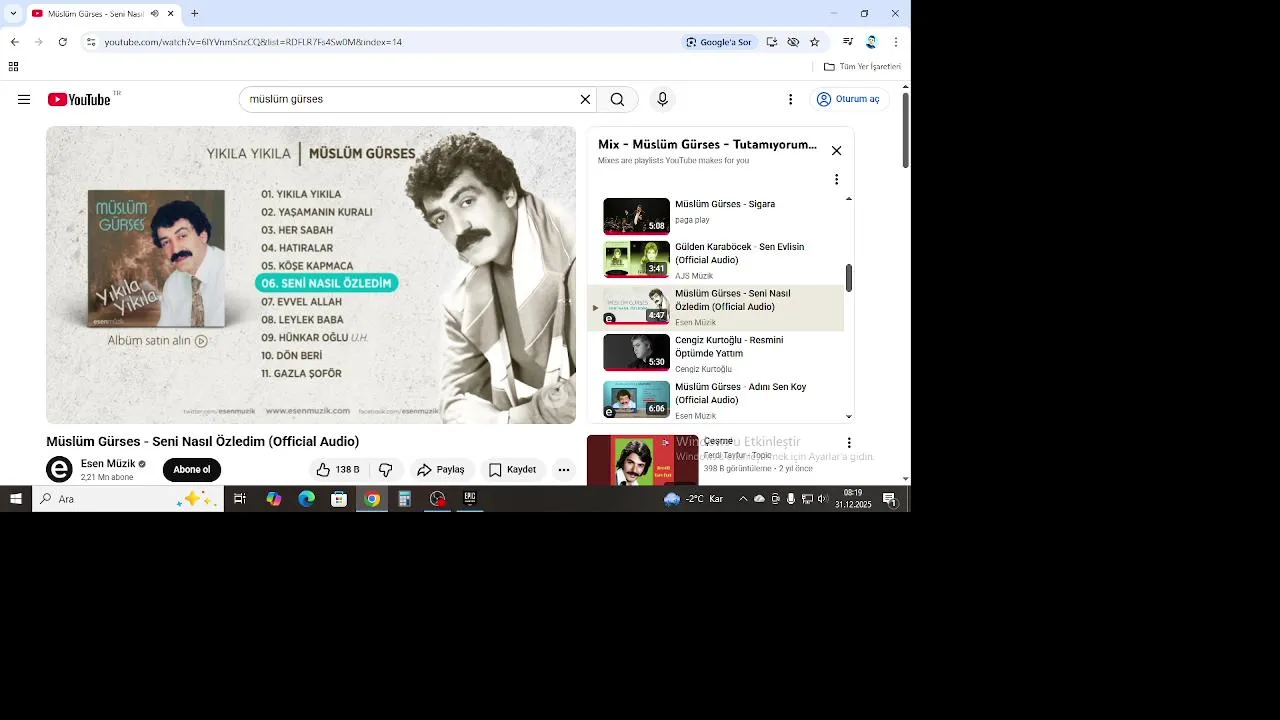Image resolution: width=1280 pixels, height=720 pixels.
Task: Click the magnifier search button
Action: click(x=617, y=99)
